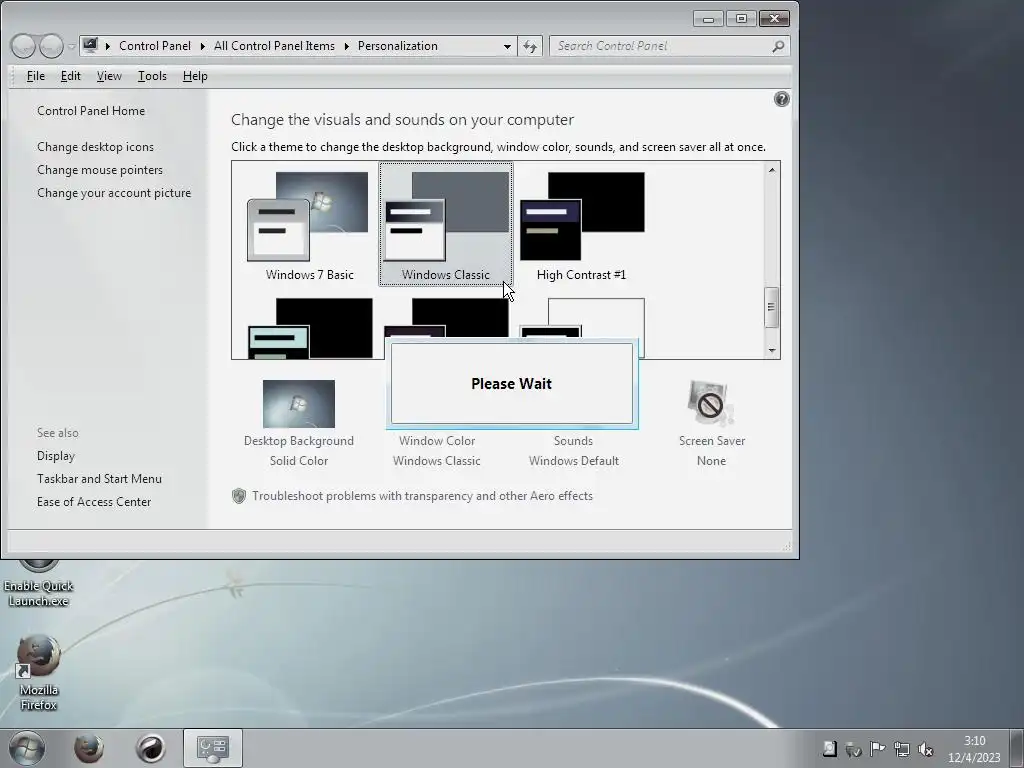Open the black swirl taskbar icon
Screen dimensions: 1024x768
150,748
